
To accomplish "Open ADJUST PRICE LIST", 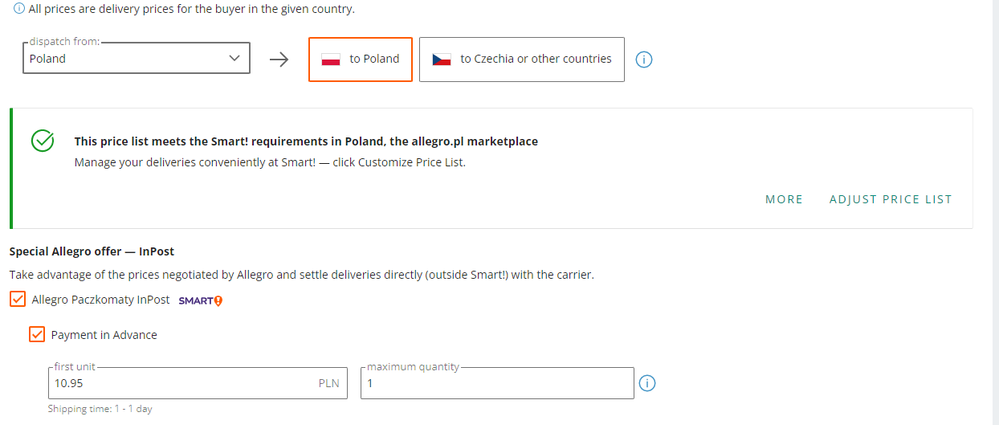I will tap(890, 199).
